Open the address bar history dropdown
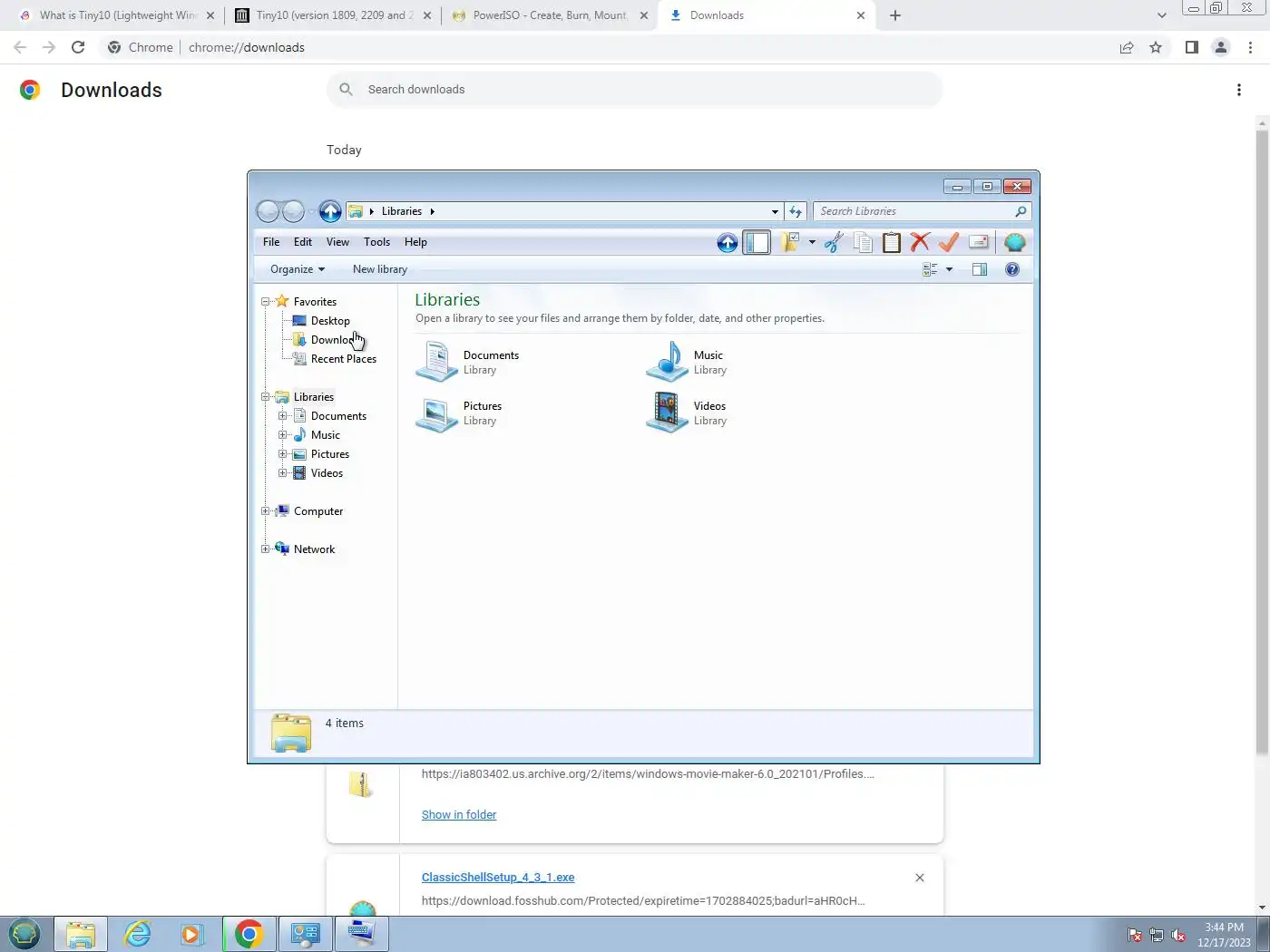Image resolution: width=1270 pixels, height=952 pixels. coord(775,211)
